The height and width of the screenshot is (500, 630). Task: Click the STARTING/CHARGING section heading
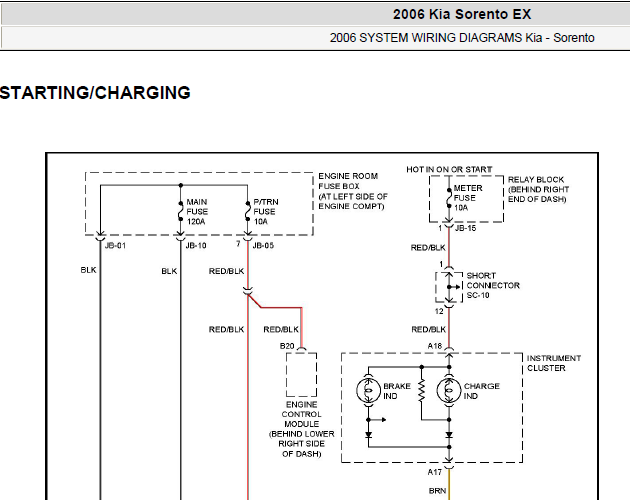coord(95,93)
